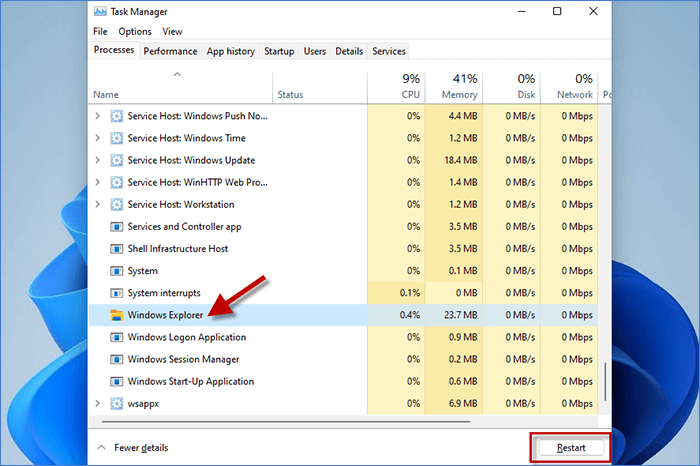The image size is (700, 466).
Task: Select the Services and Controller app name
Action: pyautogui.click(x=184, y=227)
